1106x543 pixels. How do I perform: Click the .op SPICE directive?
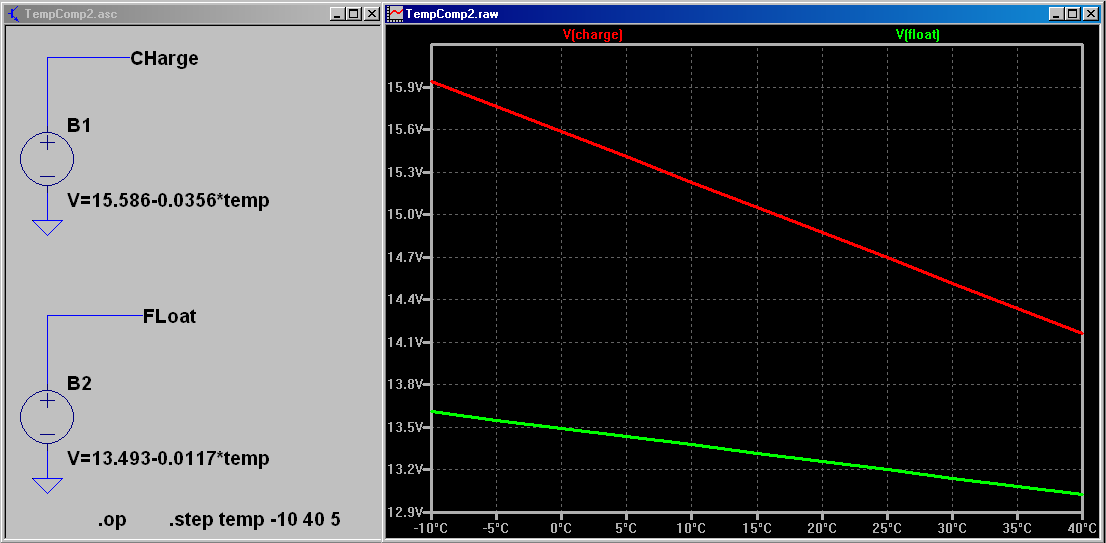111,520
